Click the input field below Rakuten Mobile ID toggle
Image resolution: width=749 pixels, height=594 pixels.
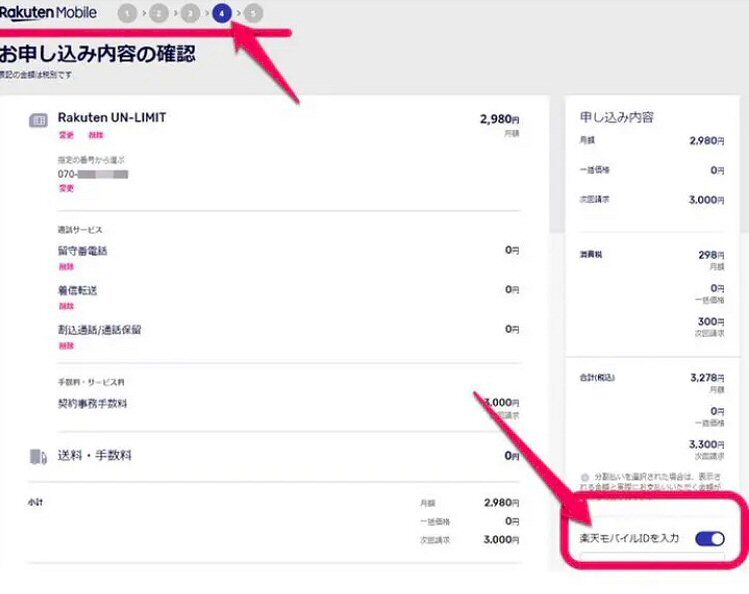(655, 563)
